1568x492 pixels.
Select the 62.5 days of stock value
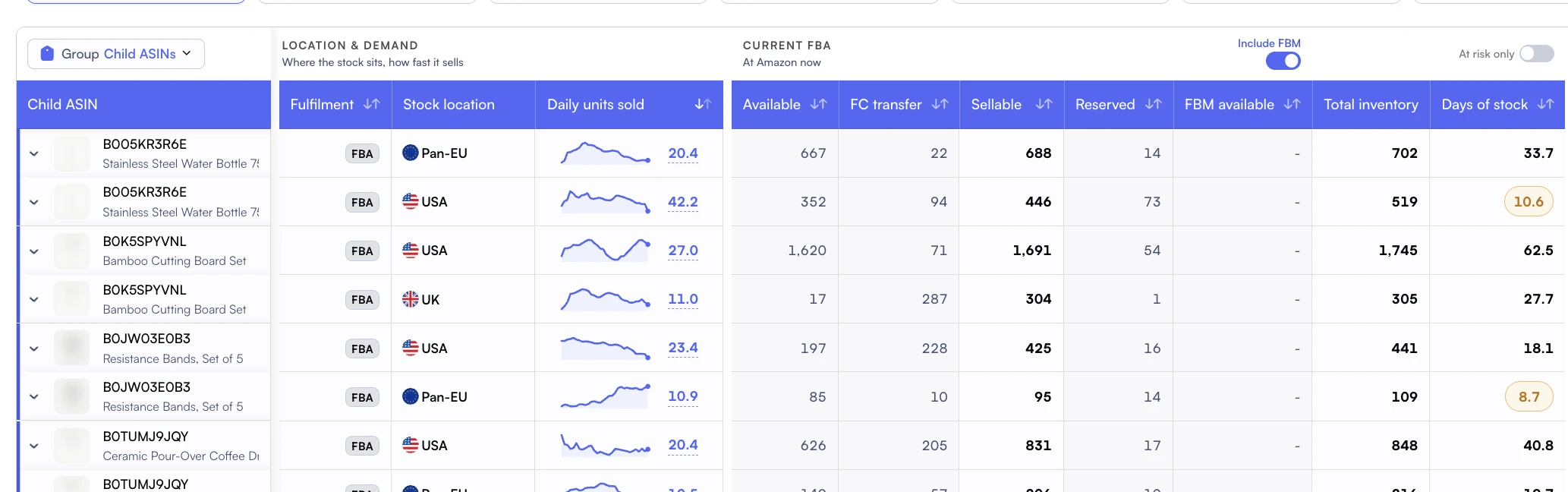coord(1538,251)
